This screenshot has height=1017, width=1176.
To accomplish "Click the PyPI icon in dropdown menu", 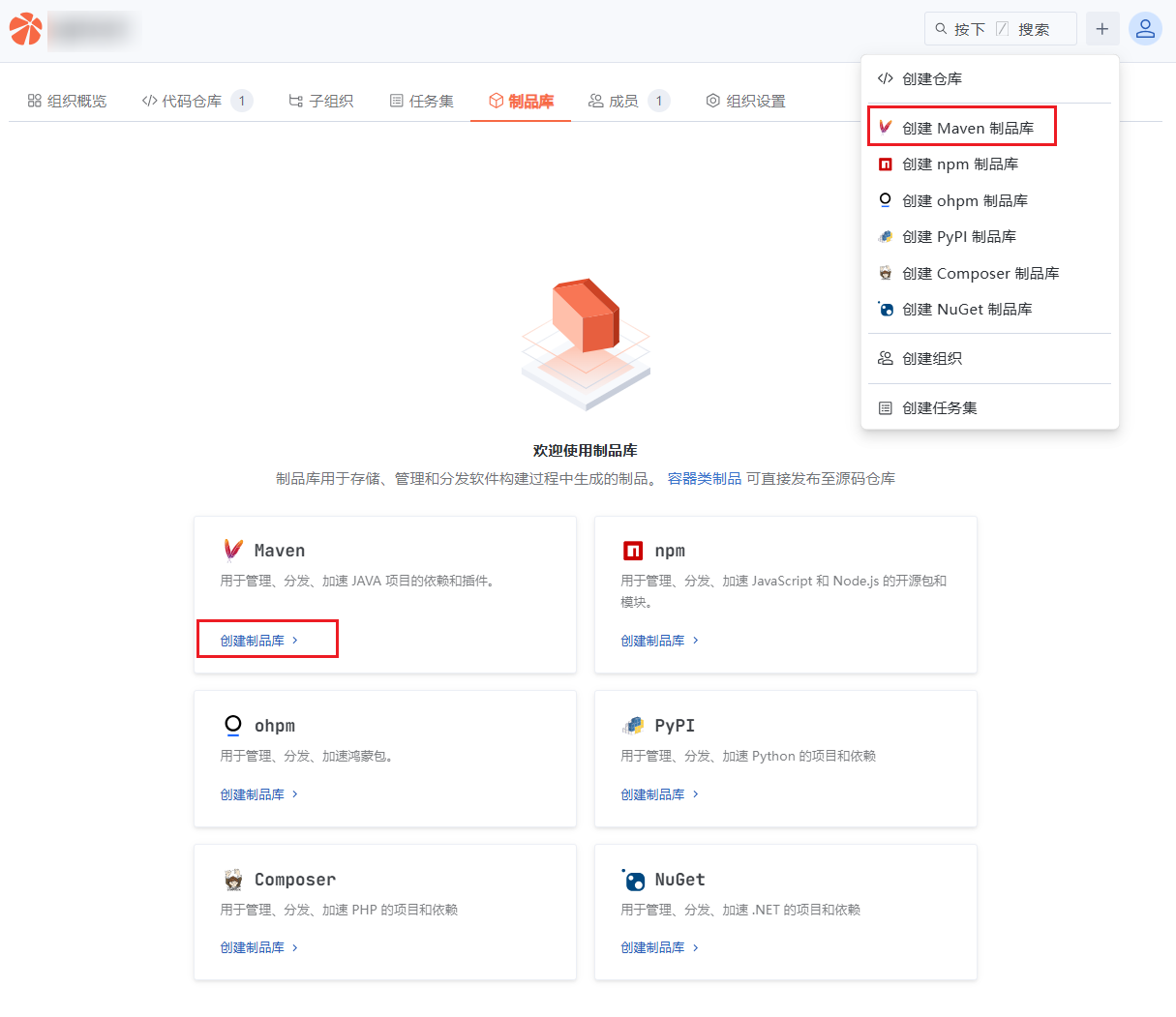I will point(885,237).
